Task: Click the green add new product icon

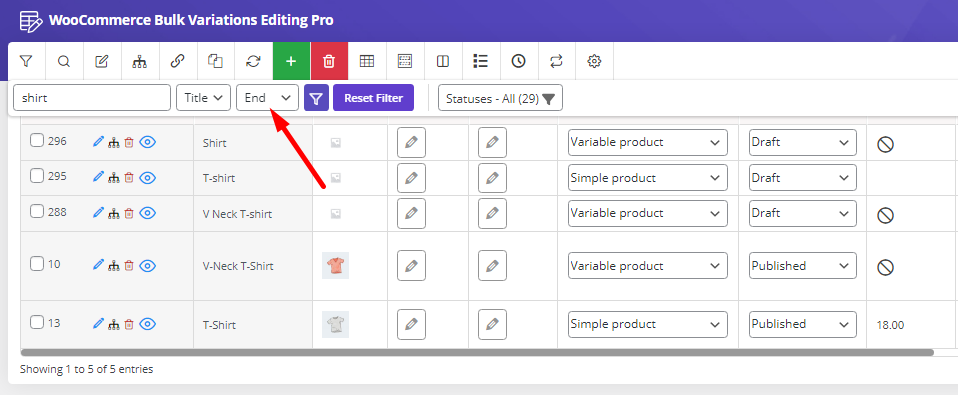Action: tap(291, 61)
